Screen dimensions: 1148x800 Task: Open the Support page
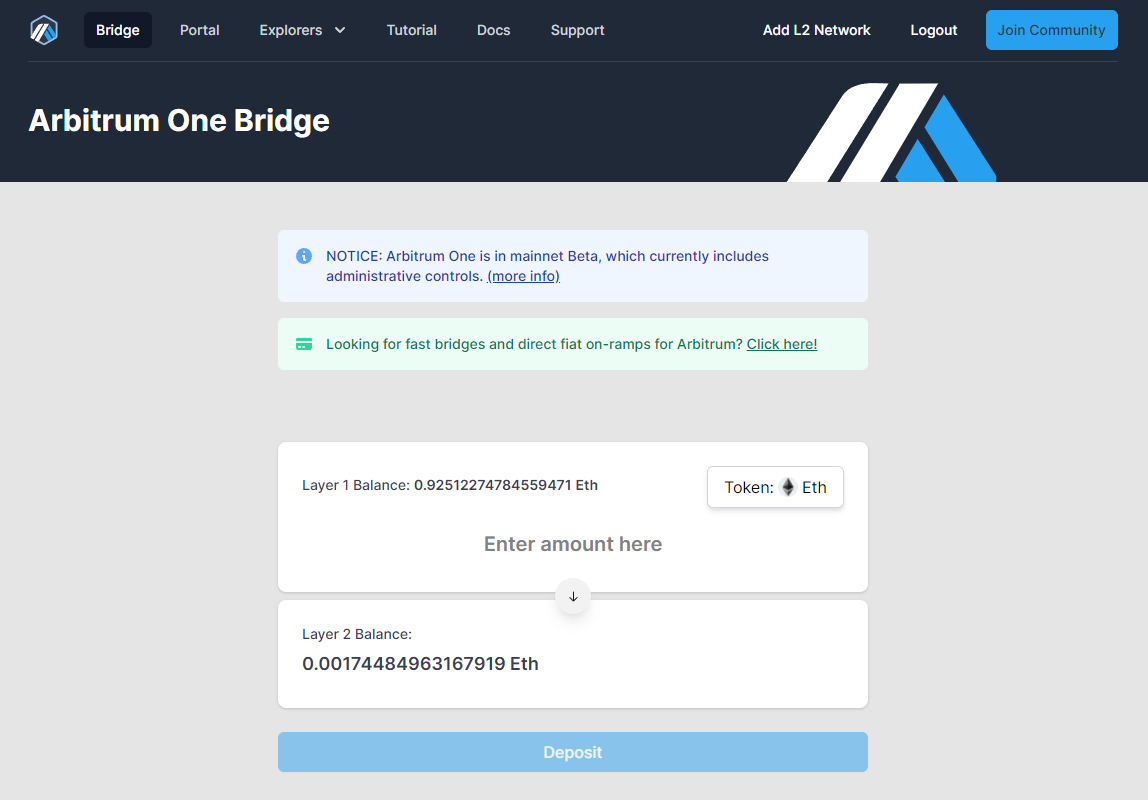pyautogui.click(x=578, y=30)
